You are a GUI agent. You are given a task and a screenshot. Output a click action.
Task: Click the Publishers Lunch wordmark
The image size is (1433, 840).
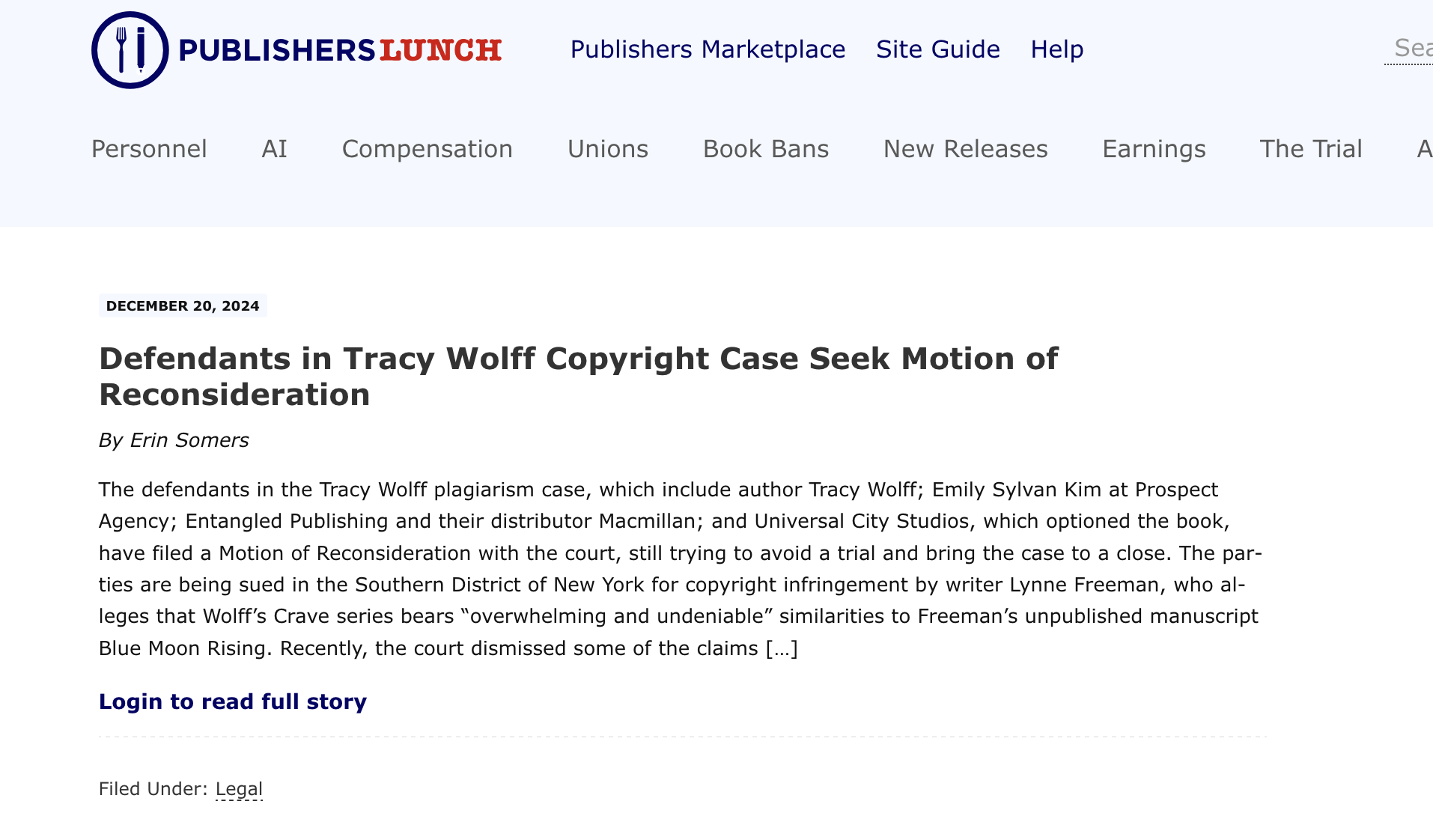[340, 50]
